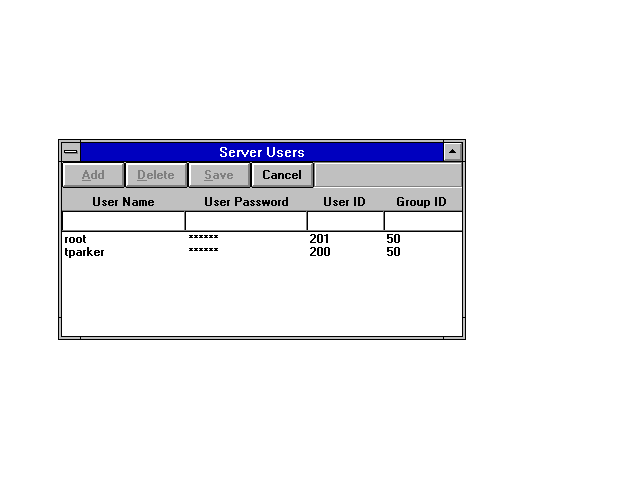The image size is (640, 480).
Task: Click the Save button
Action: (218, 175)
